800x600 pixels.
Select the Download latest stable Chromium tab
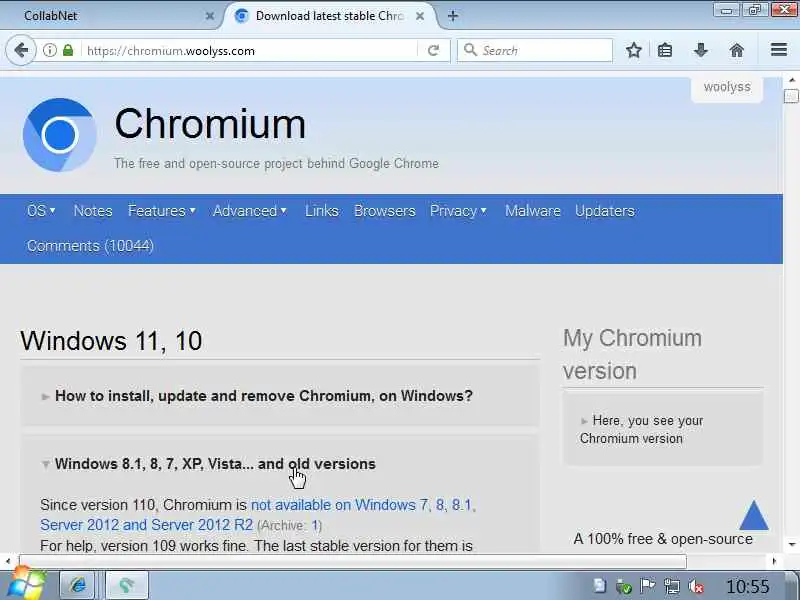pos(330,16)
